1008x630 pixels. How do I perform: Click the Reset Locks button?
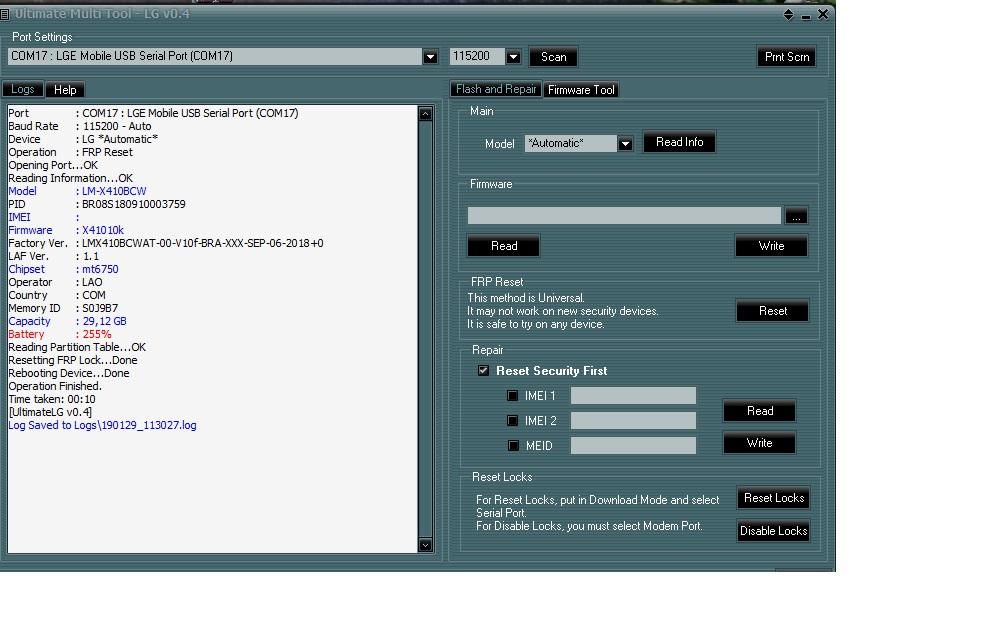pos(774,498)
